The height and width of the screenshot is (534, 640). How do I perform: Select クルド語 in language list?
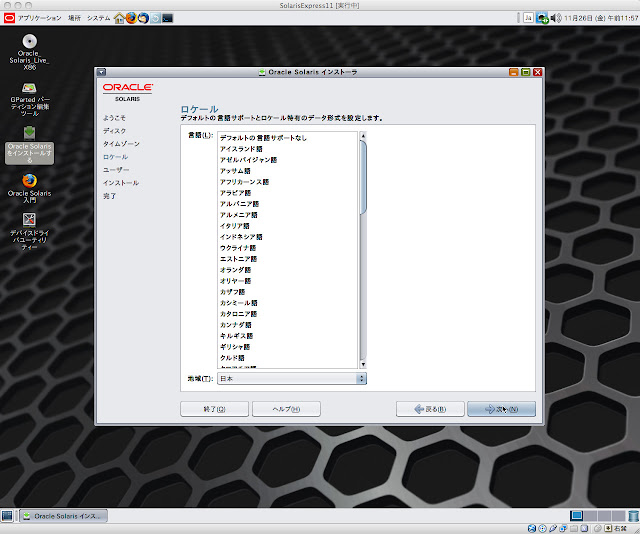(x=287, y=358)
